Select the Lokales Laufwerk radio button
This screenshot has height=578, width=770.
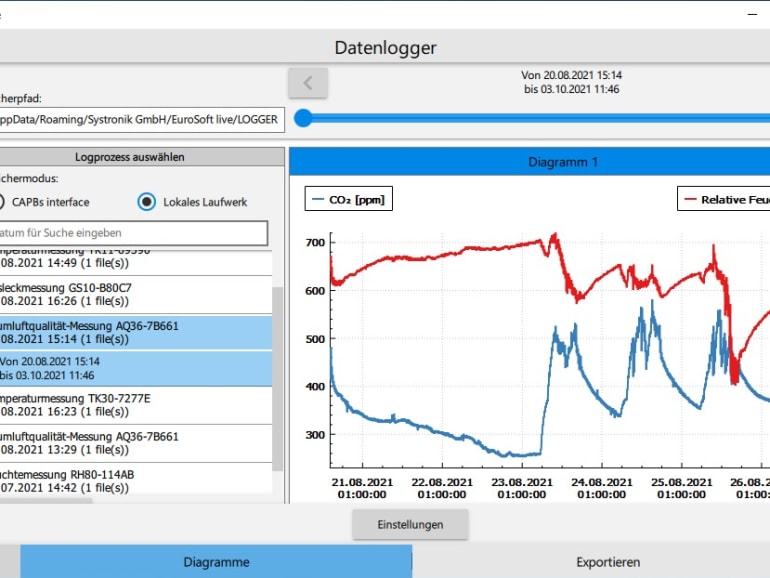pos(147,201)
